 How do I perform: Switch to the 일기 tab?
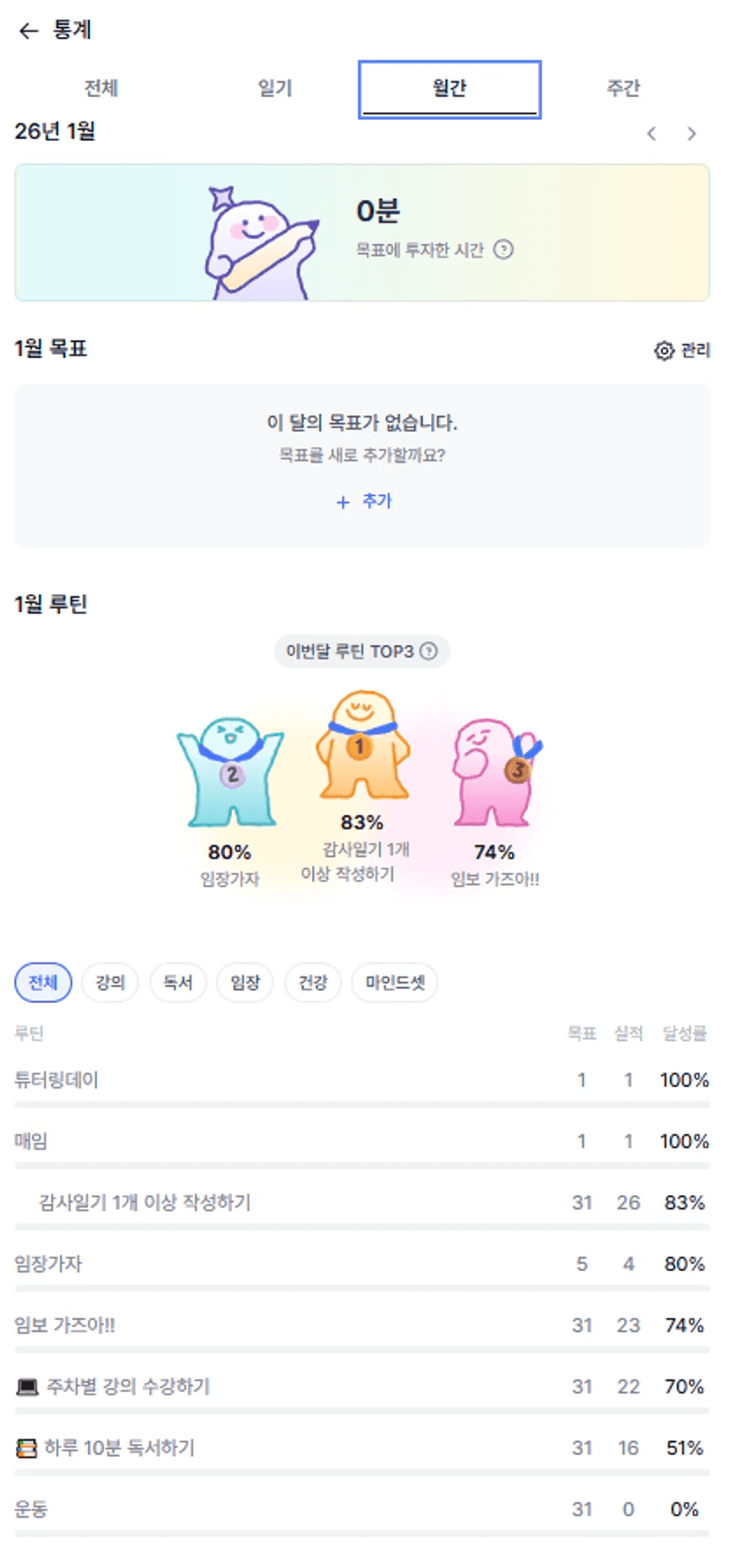click(275, 88)
